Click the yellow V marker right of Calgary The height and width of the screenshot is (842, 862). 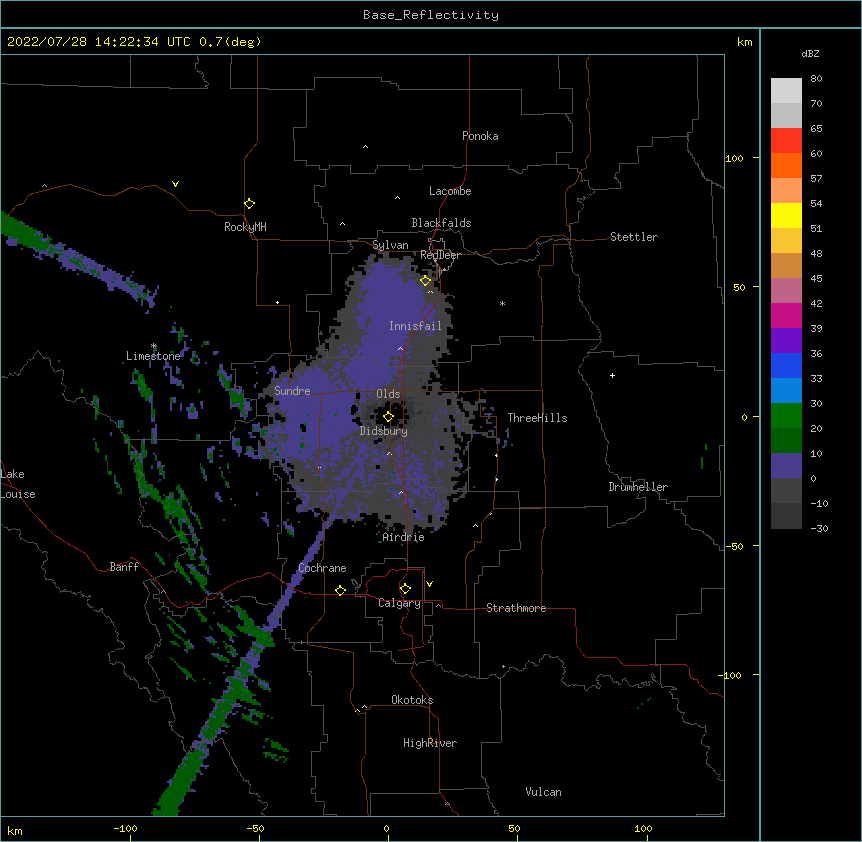429,584
